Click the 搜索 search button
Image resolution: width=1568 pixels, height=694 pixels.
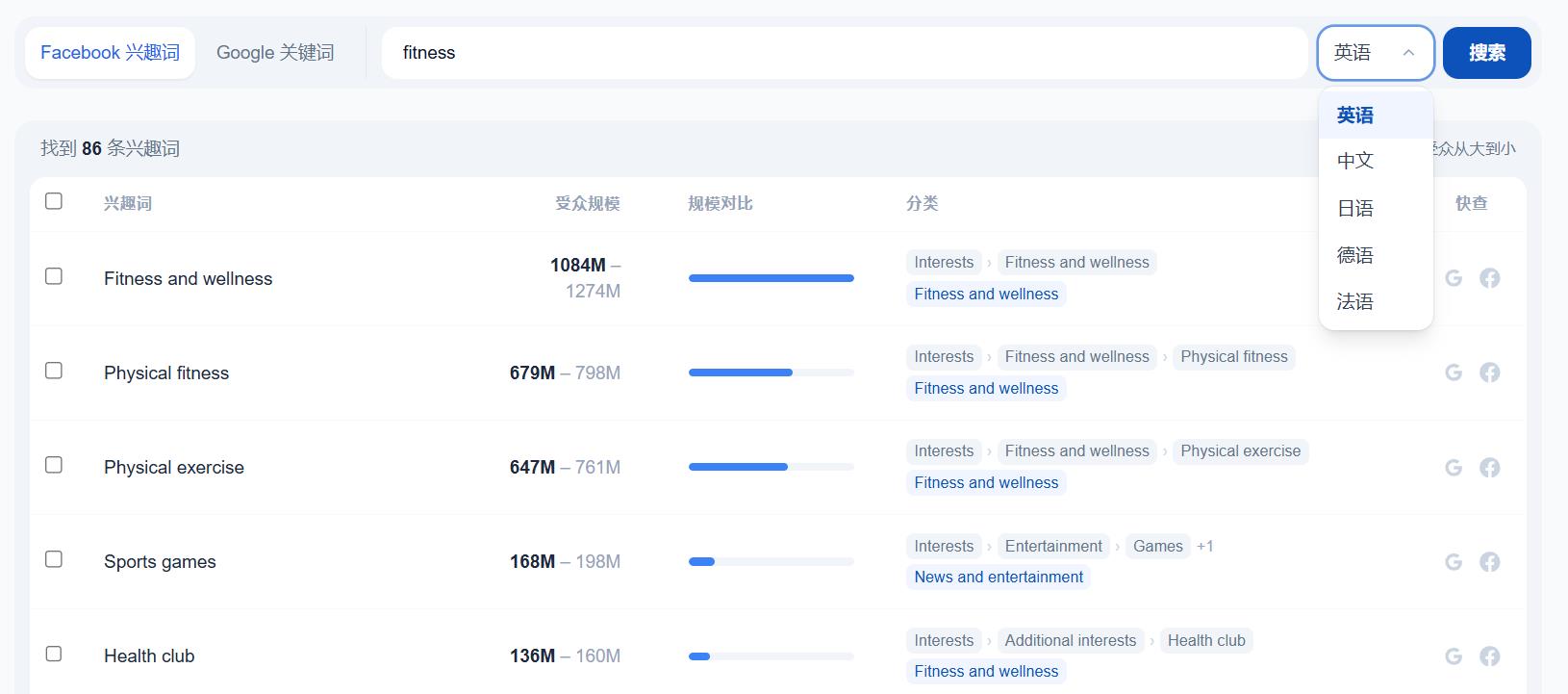pos(1487,53)
